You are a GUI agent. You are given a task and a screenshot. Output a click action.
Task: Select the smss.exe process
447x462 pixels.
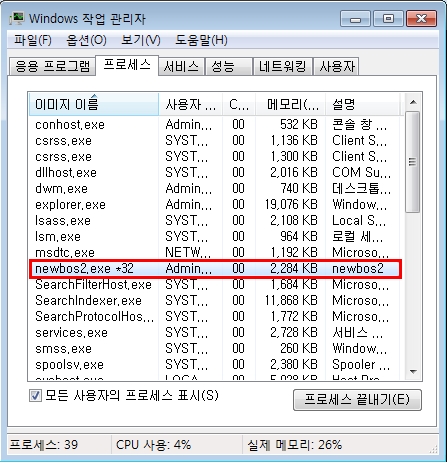coord(215,349)
